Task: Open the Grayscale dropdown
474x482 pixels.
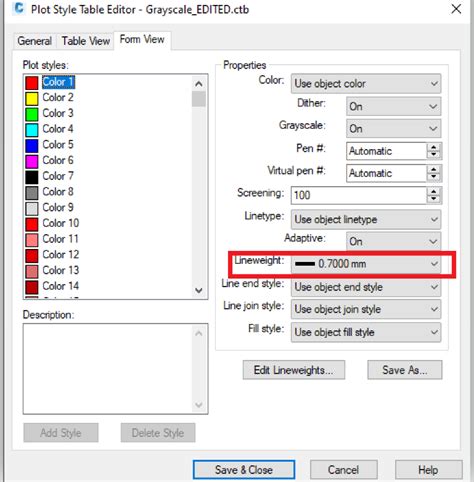Action: 394,129
